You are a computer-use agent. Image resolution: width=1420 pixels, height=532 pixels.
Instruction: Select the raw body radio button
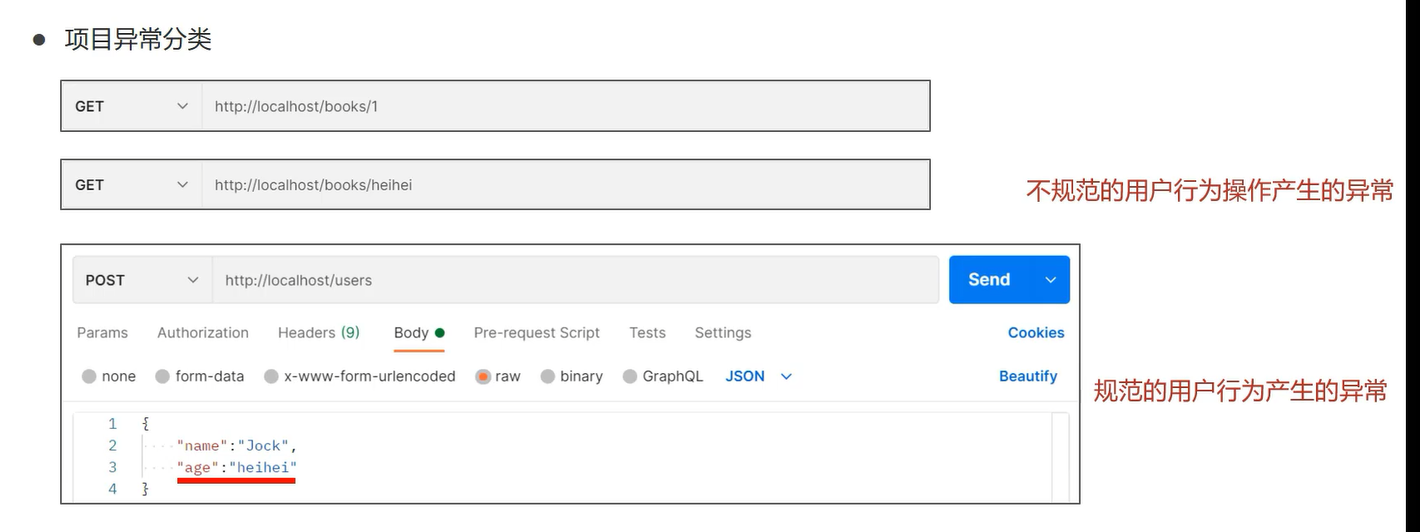pos(484,377)
